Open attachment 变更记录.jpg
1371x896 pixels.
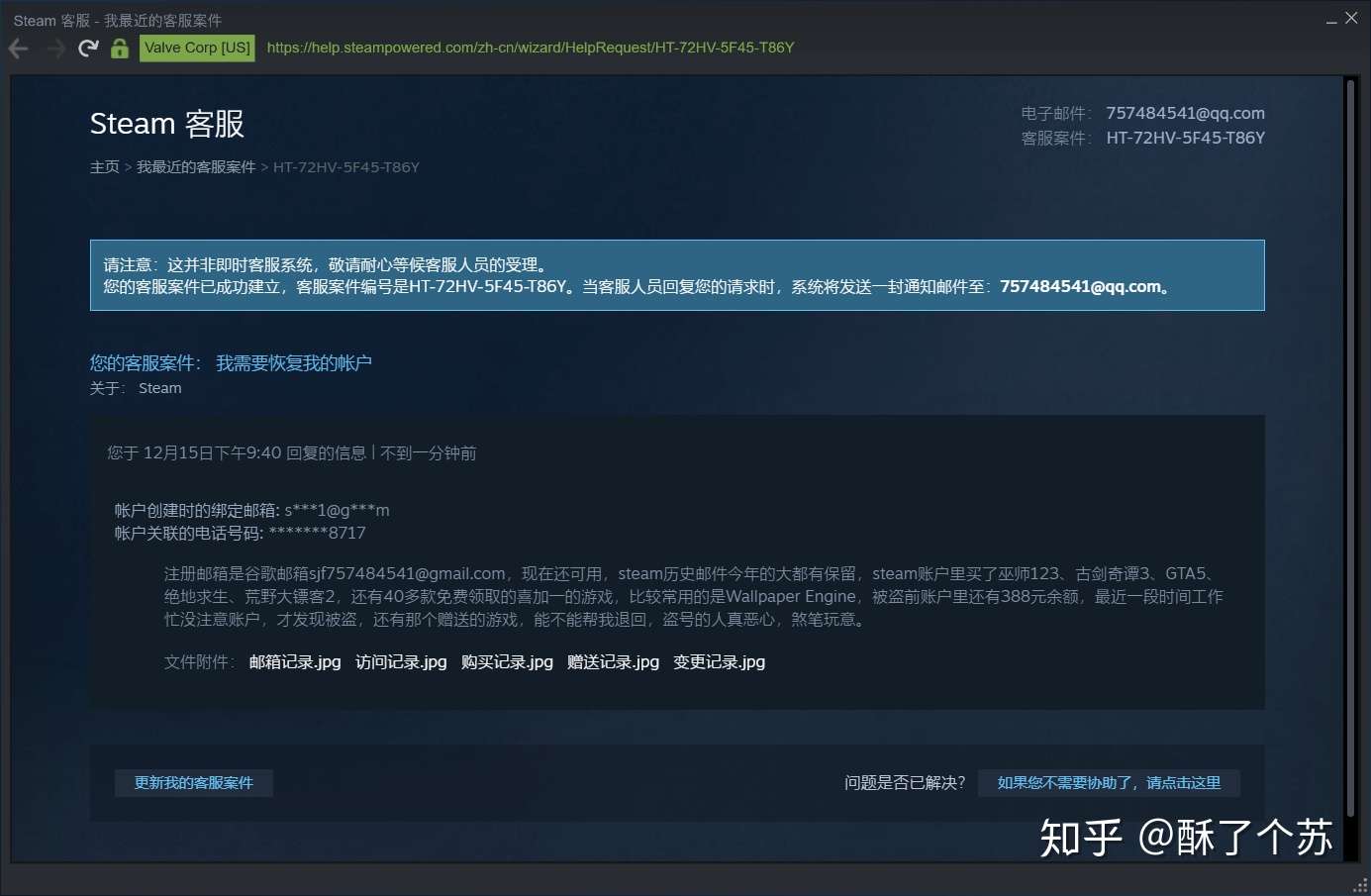click(x=719, y=662)
